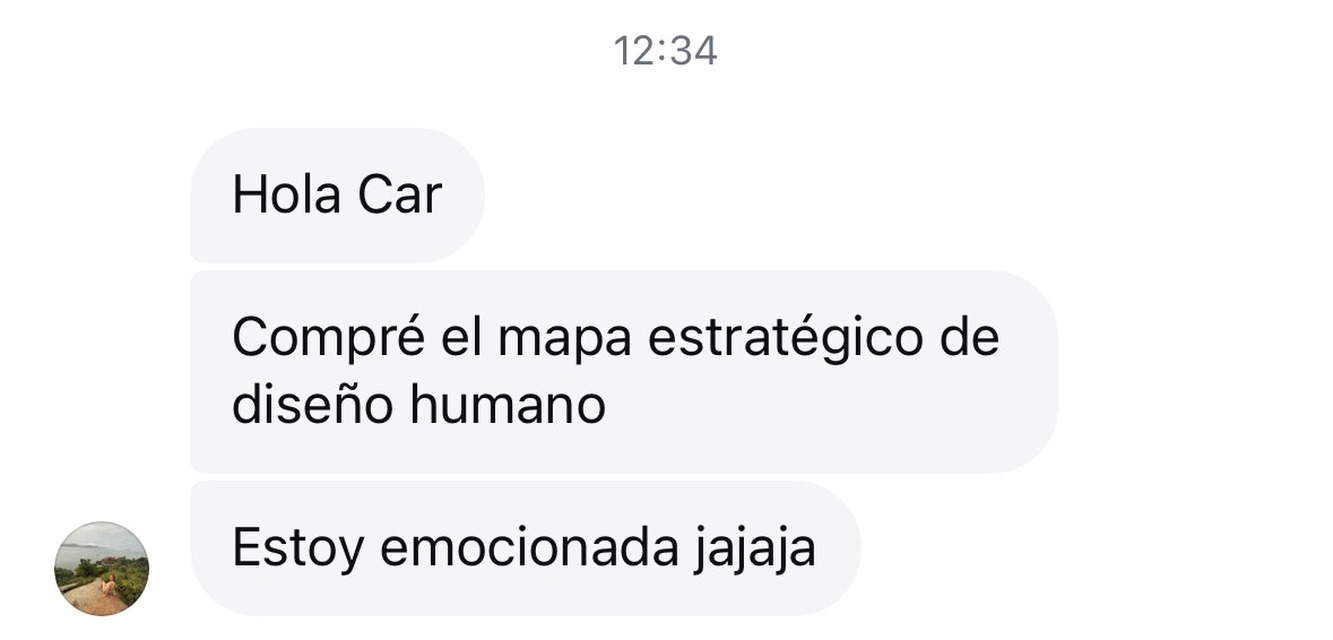Tap the "Compré el mapa estratégico" message bubble

click(624, 372)
